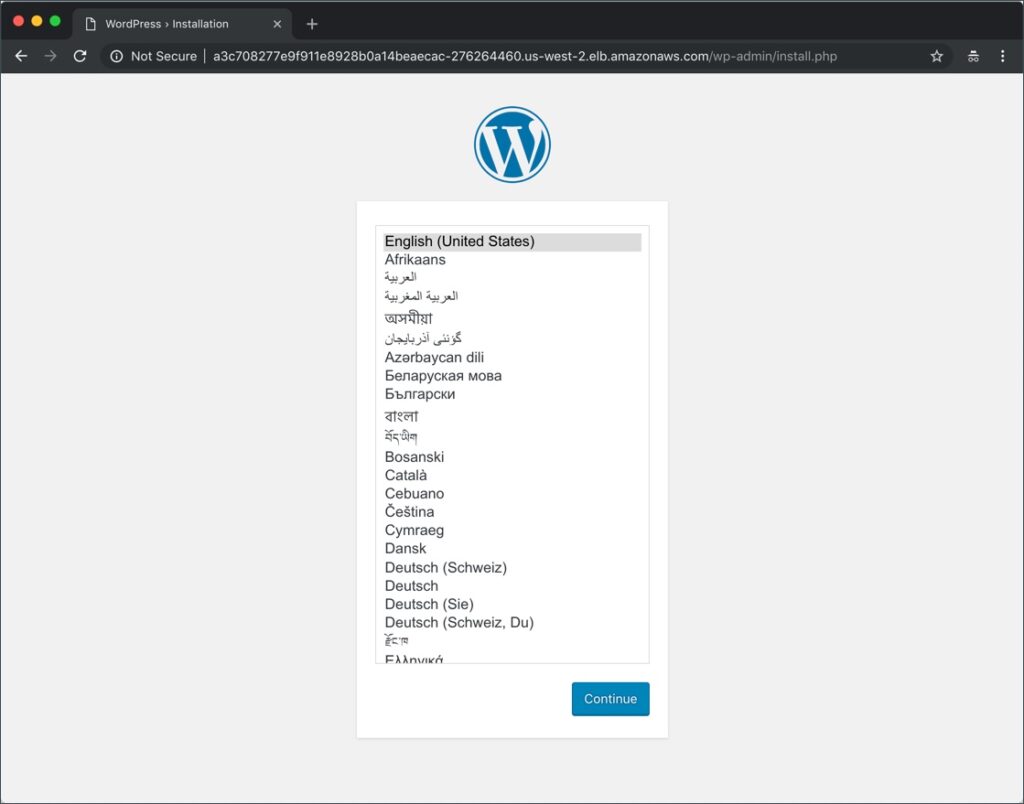Click the Not Secure site information icon

[x=118, y=57]
